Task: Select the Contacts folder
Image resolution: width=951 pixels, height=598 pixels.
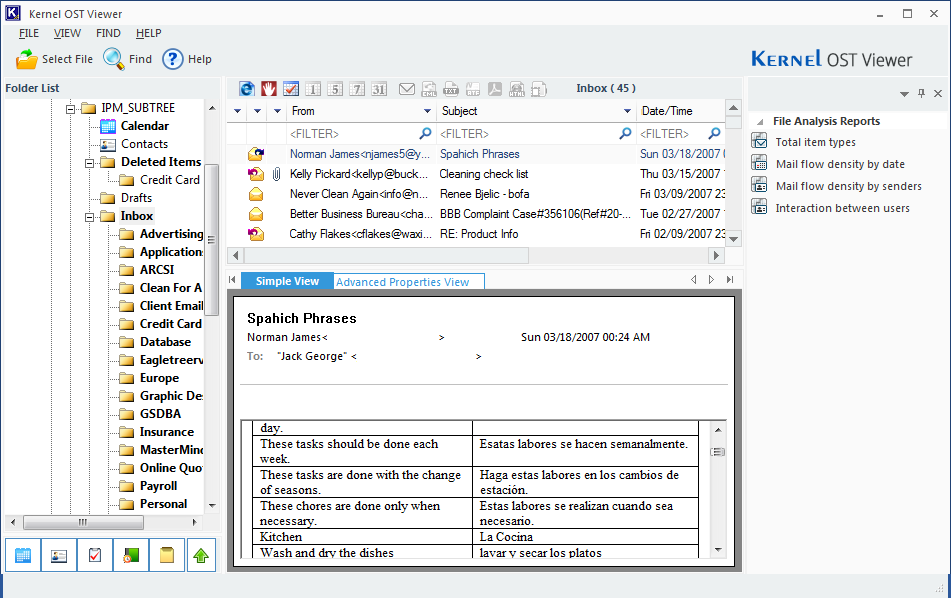Action: pos(144,144)
